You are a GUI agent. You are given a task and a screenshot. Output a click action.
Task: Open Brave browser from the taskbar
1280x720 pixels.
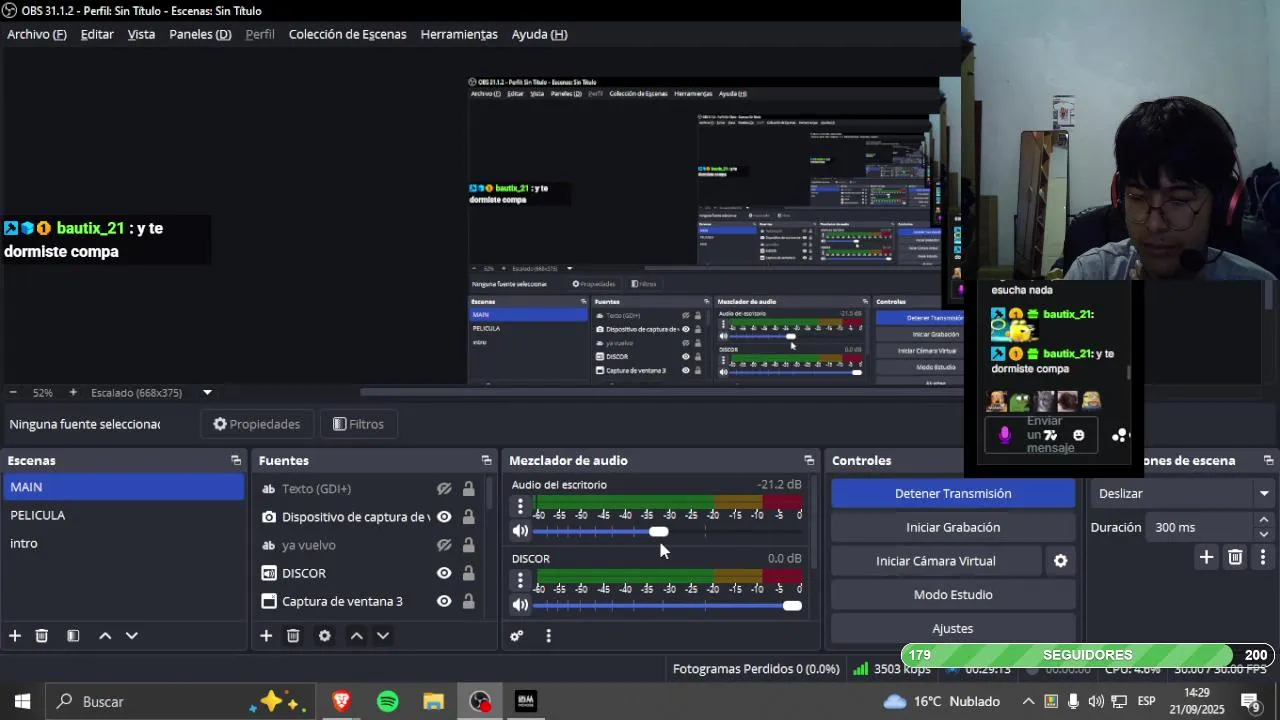tap(341, 702)
